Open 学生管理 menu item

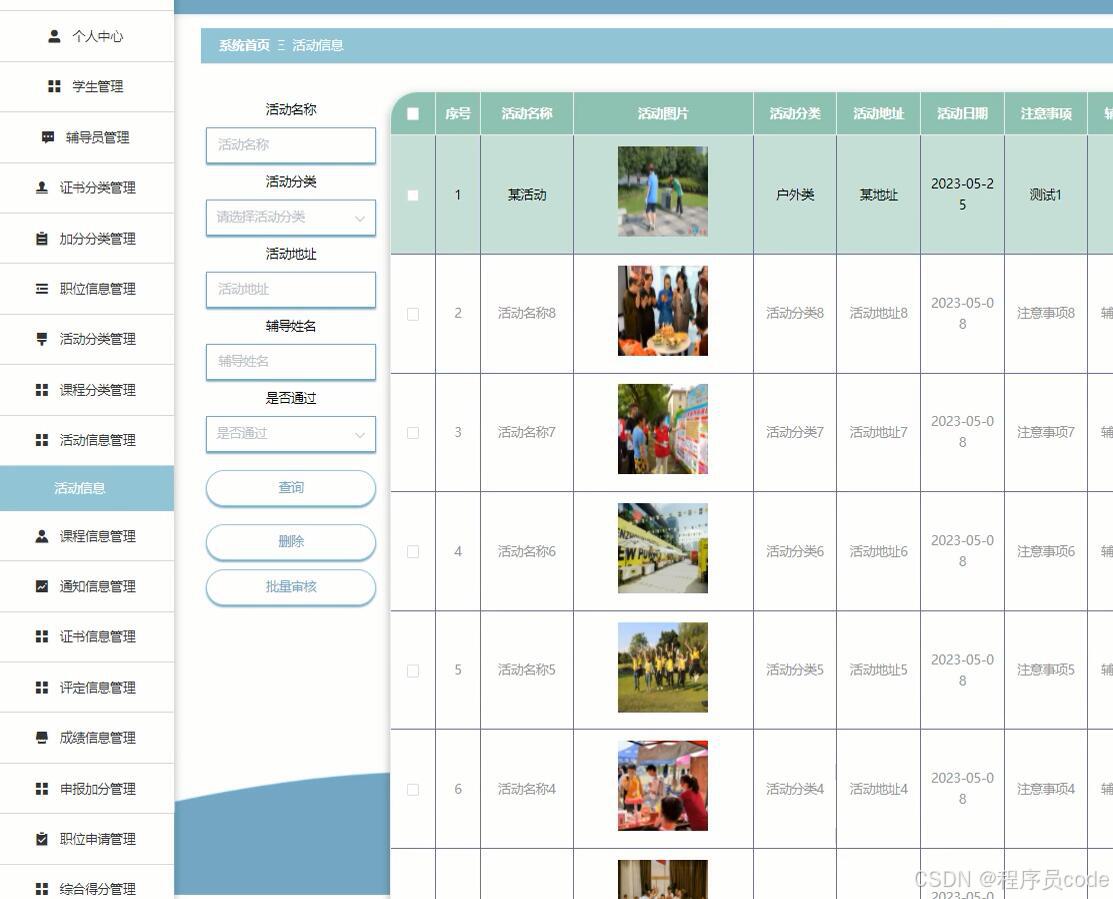coord(87,87)
